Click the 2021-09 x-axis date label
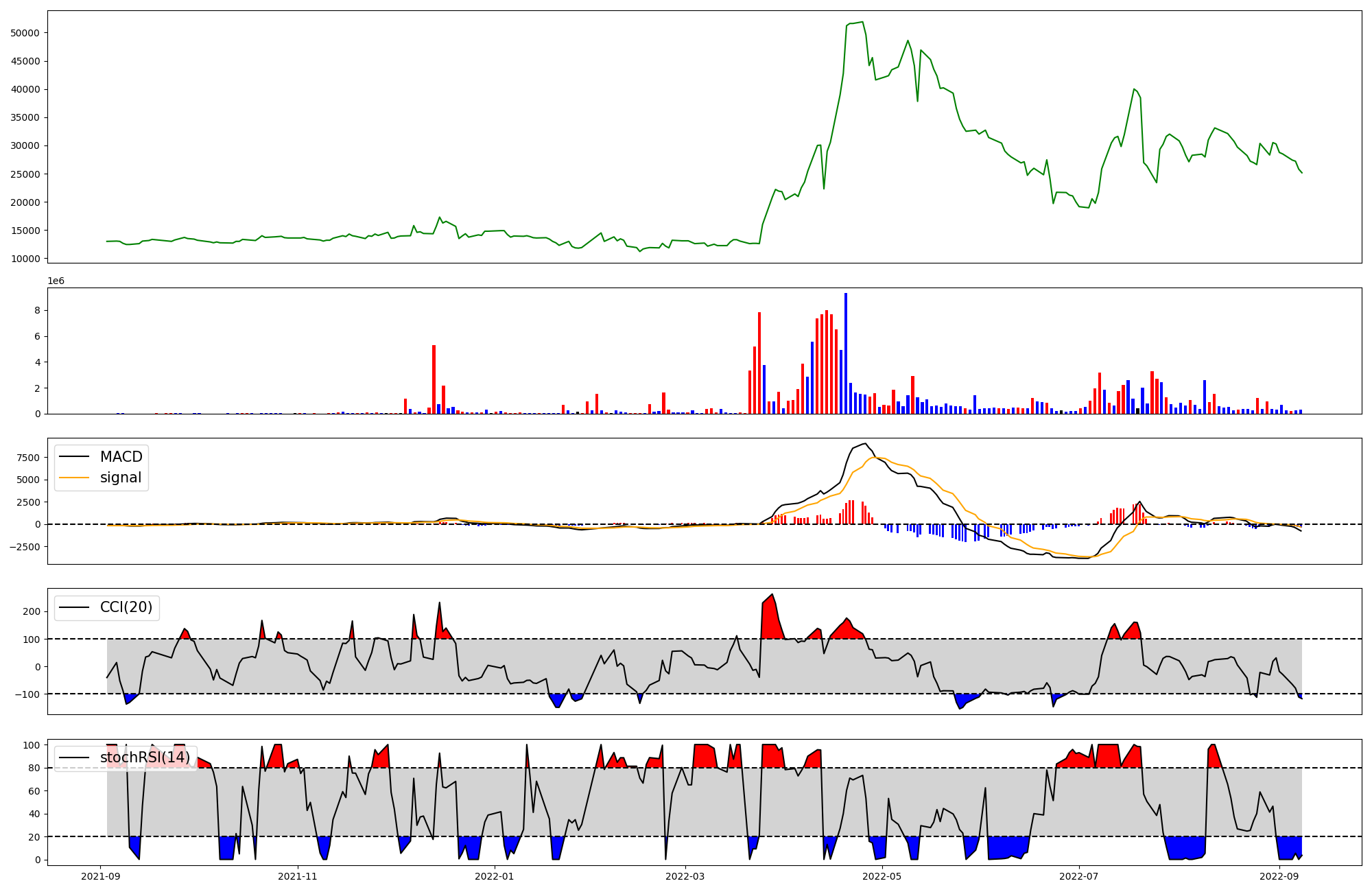Screen dimensions: 1372x892 [x=101, y=876]
